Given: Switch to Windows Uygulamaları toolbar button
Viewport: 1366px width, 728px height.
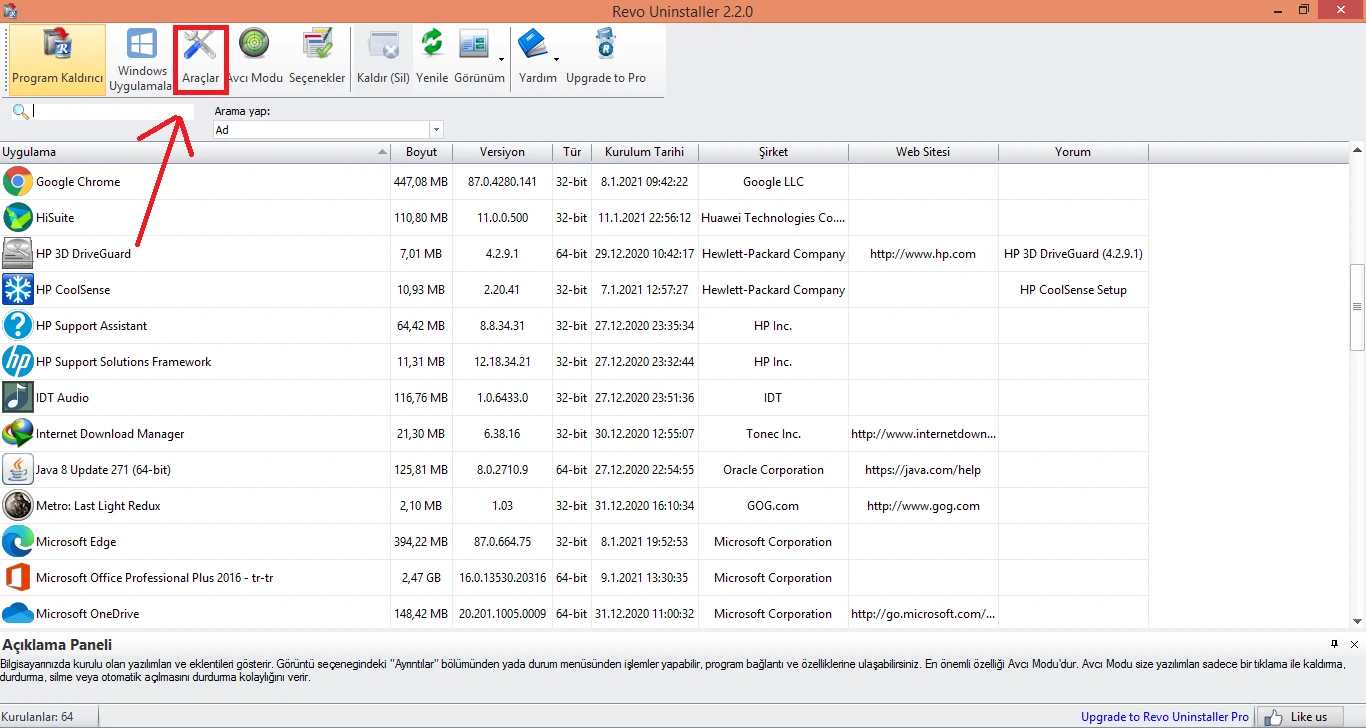Looking at the screenshot, I should [x=142, y=60].
